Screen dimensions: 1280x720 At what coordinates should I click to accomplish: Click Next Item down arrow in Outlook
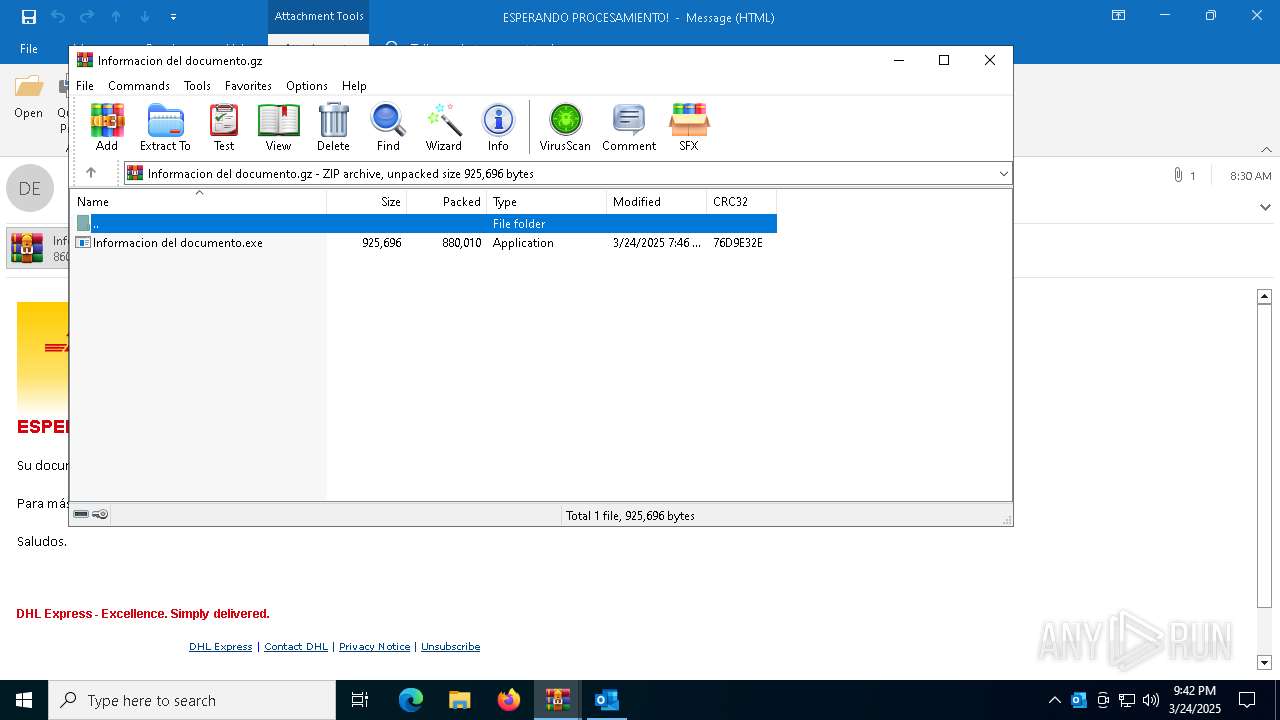[145, 17]
